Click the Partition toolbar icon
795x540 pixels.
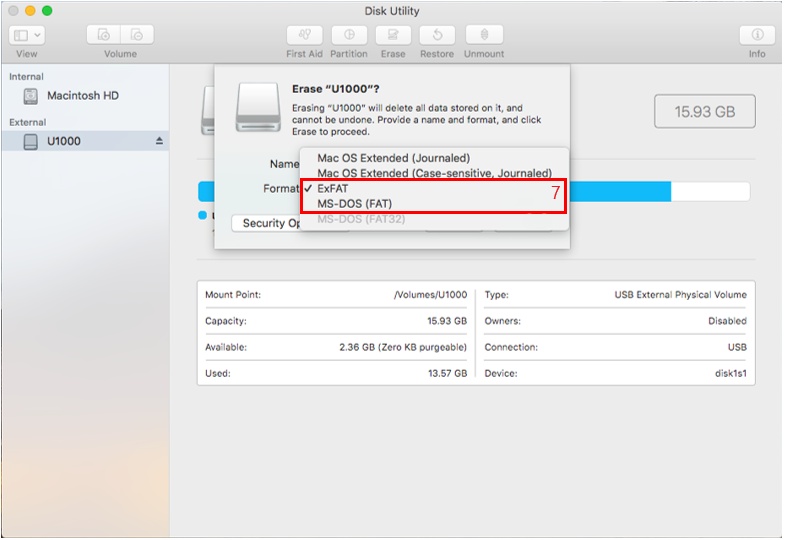tap(349, 35)
